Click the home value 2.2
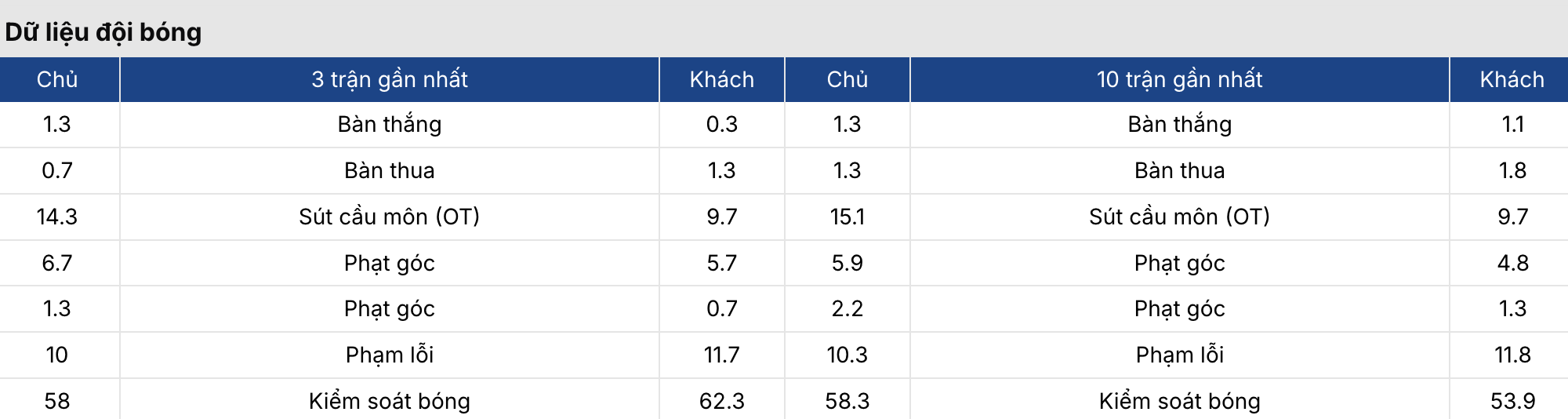 [847, 308]
